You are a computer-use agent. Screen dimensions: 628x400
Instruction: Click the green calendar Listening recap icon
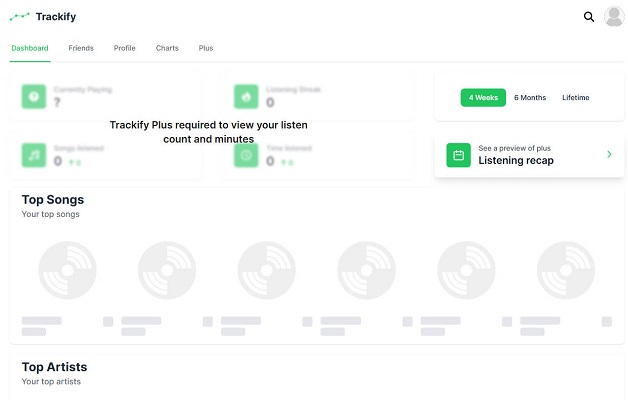point(459,155)
